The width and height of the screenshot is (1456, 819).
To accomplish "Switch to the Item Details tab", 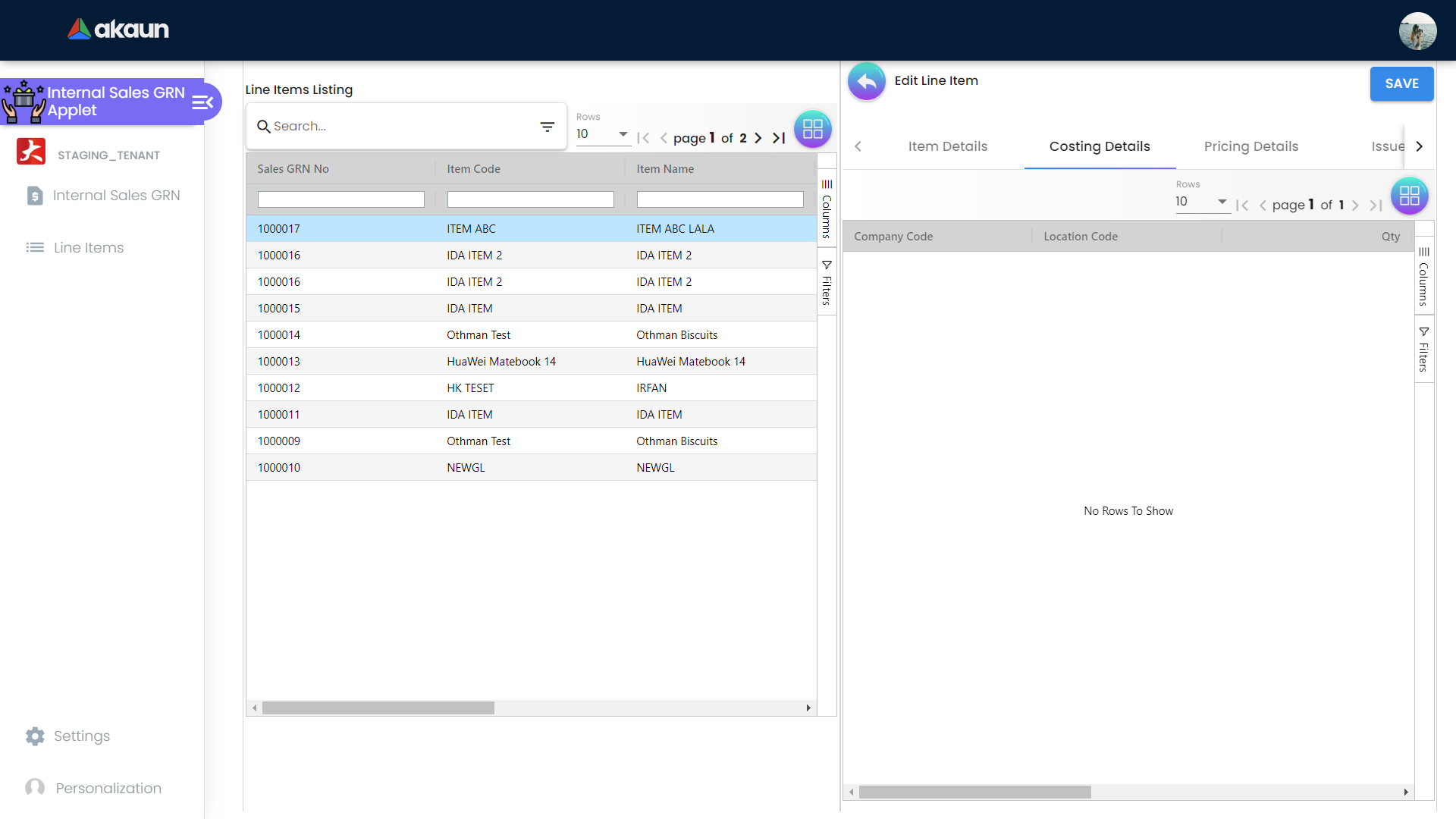I will point(947,146).
